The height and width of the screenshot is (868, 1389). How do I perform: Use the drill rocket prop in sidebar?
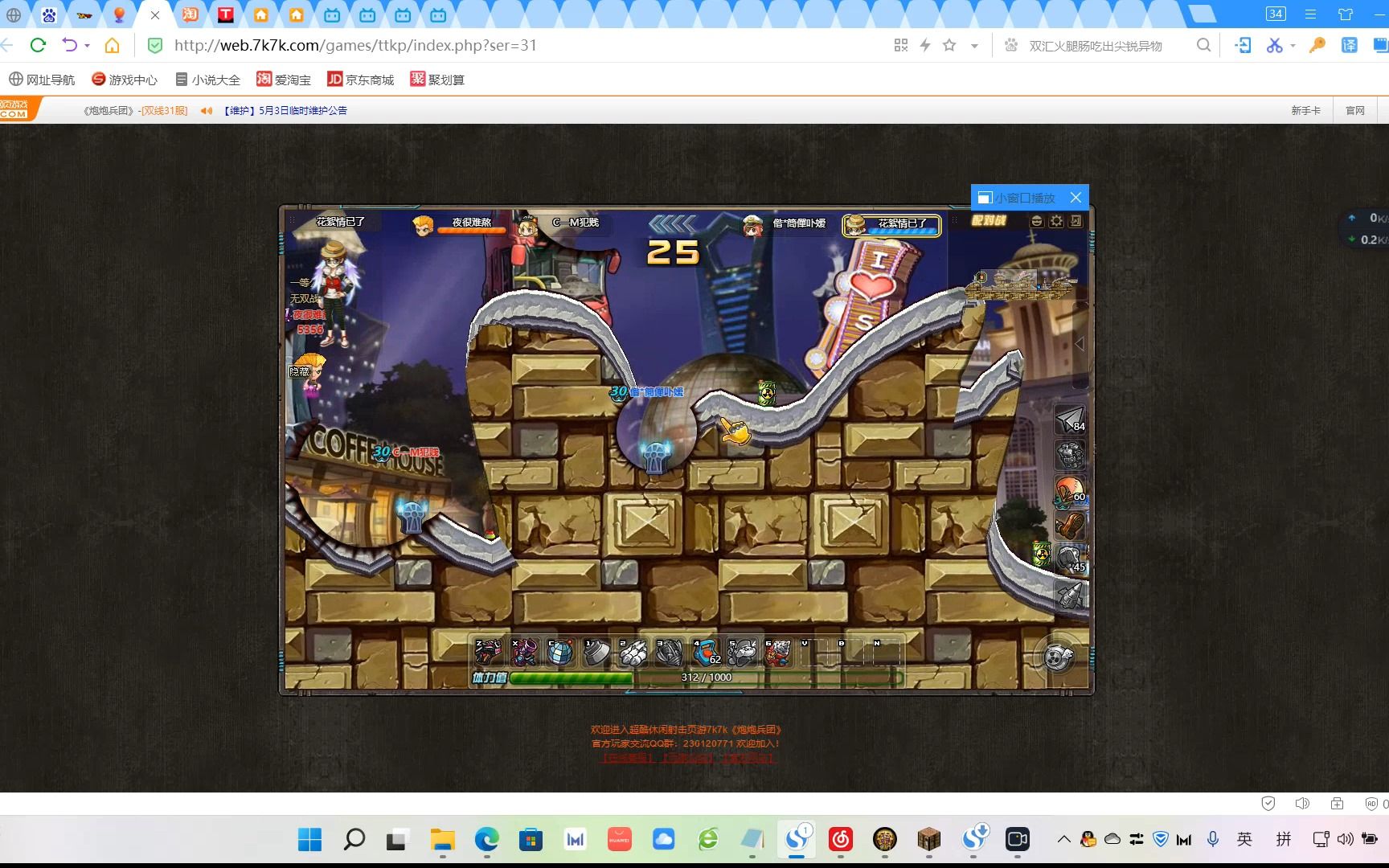point(1070,595)
